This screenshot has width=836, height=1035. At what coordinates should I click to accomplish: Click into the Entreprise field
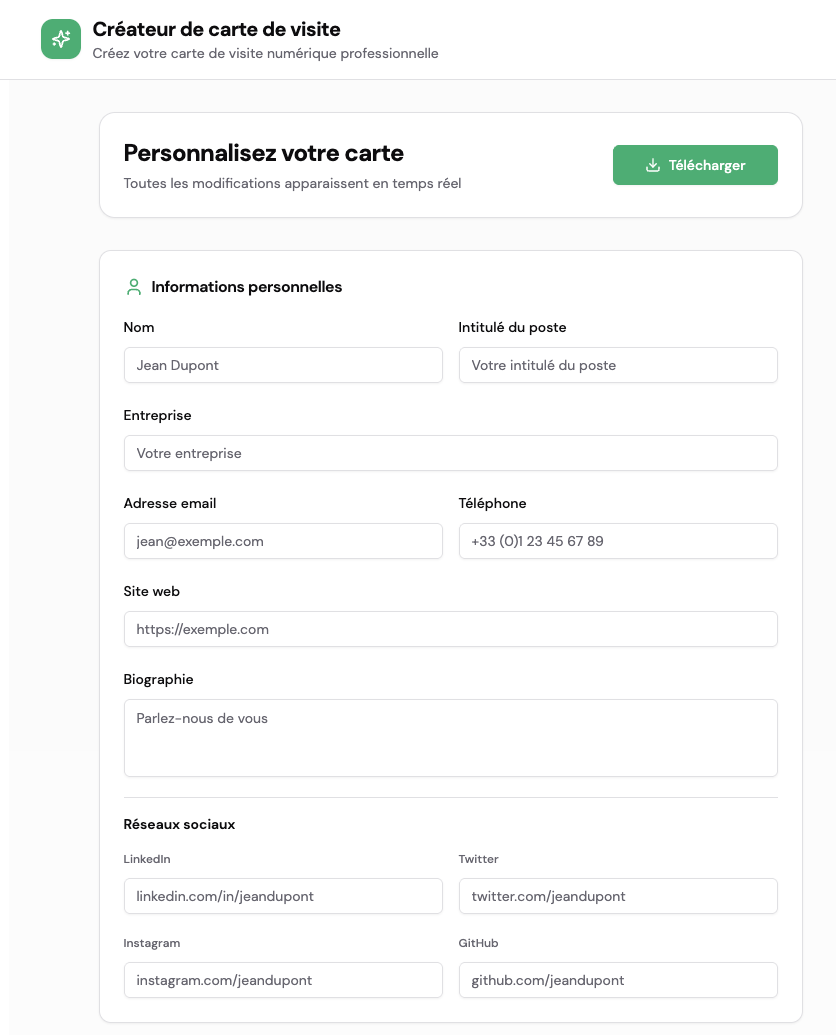coord(450,453)
